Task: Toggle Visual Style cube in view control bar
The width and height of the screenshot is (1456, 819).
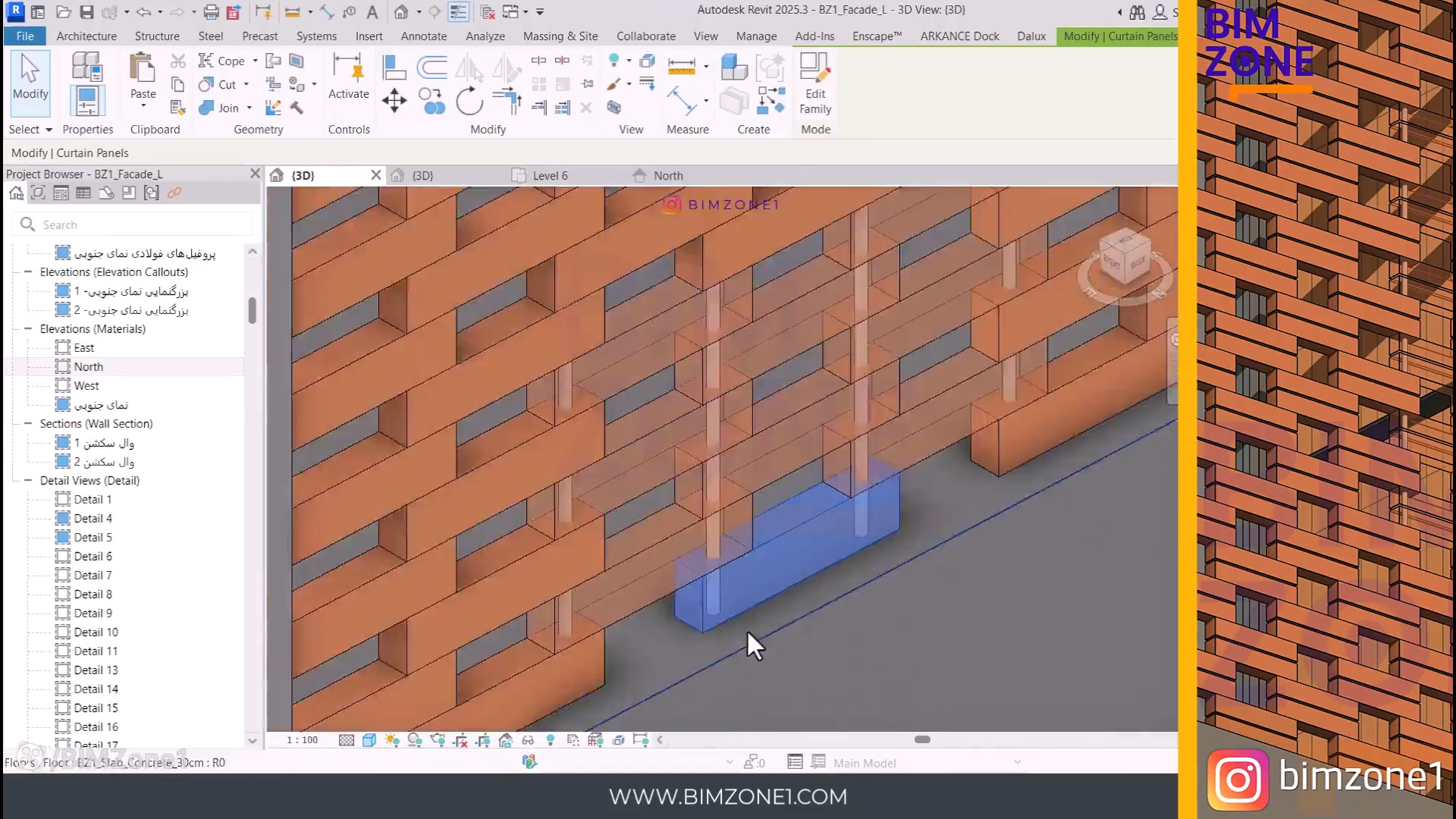Action: tap(369, 740)
